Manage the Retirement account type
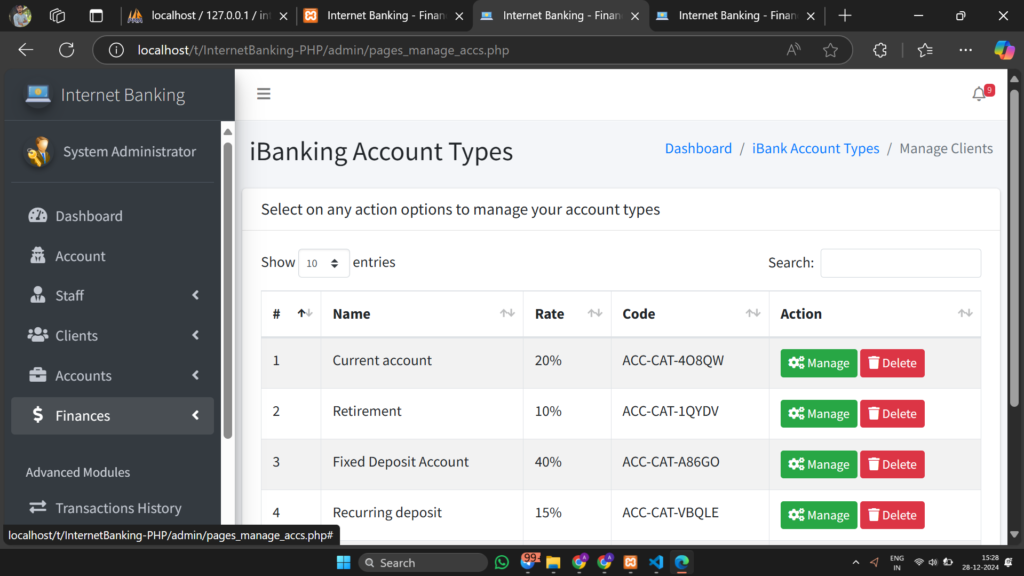This screenshot has height=576, width=1024. click(x=818, y=413)
